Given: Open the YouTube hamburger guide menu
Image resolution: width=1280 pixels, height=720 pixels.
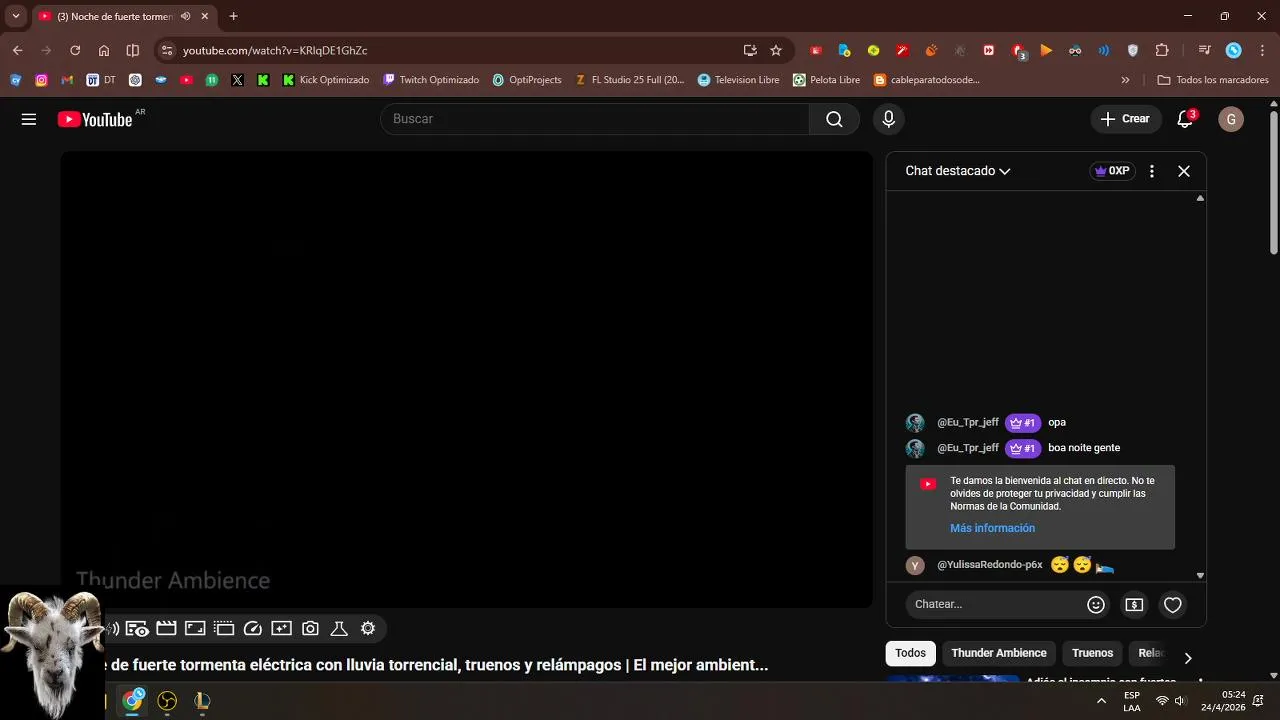Looking at the screenshot, I should click(29, 119).
